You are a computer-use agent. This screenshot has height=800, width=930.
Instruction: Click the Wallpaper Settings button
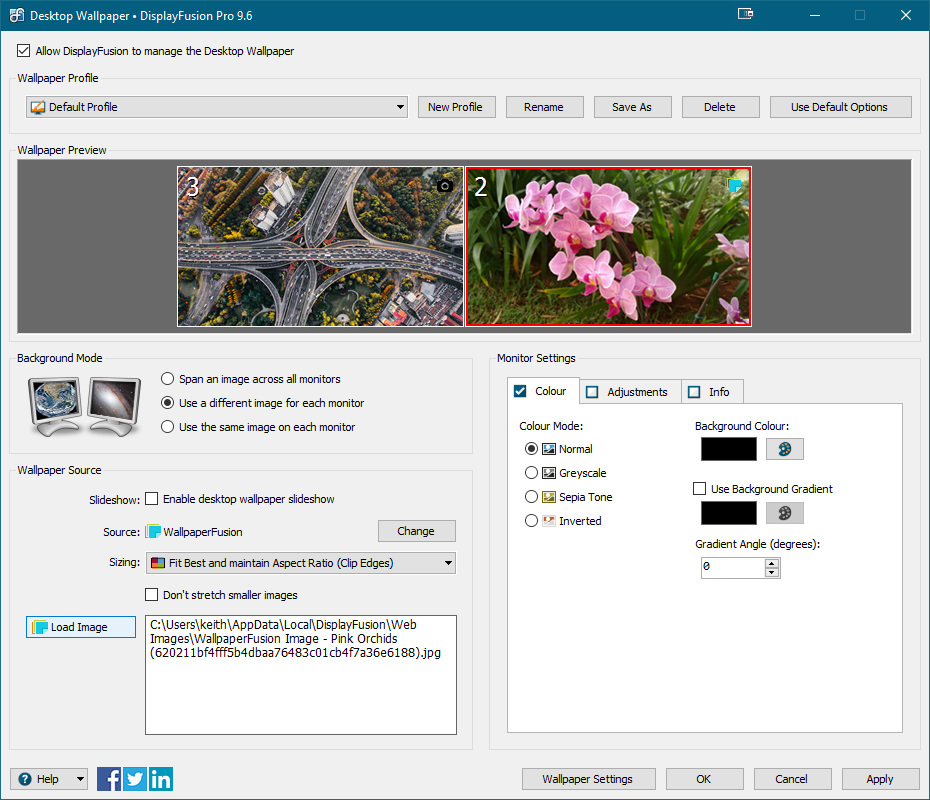(587, 779)
